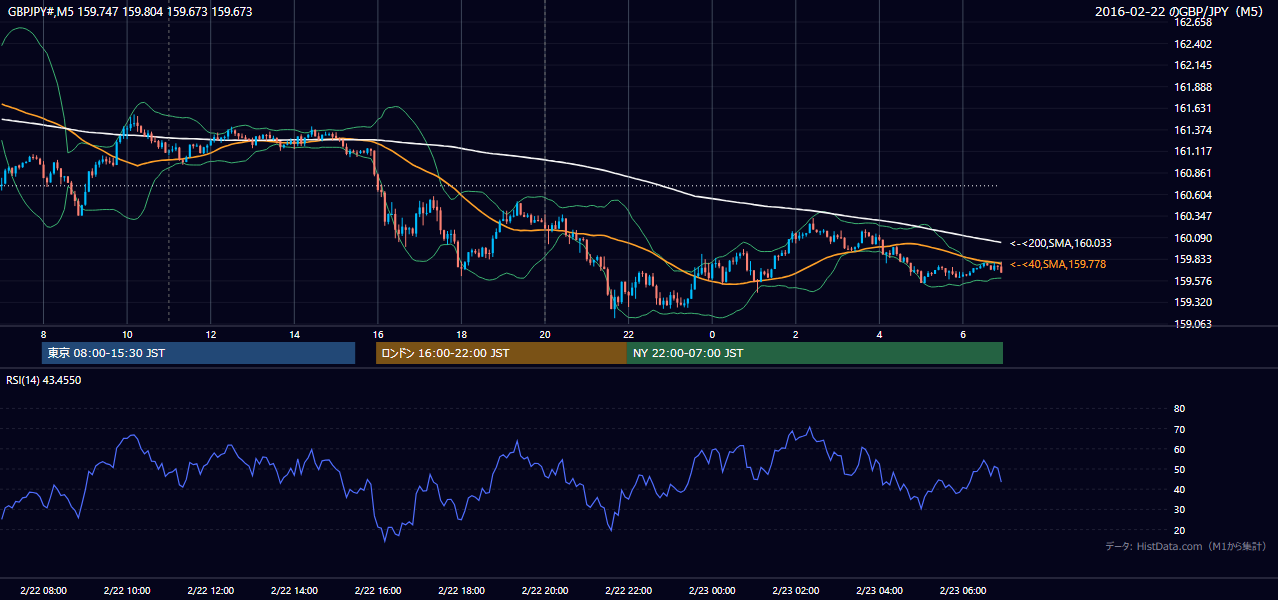Viewport: 1278px width, 600px height.
Task: Click the price axis value 161.117
Action: pos(1192,151)
